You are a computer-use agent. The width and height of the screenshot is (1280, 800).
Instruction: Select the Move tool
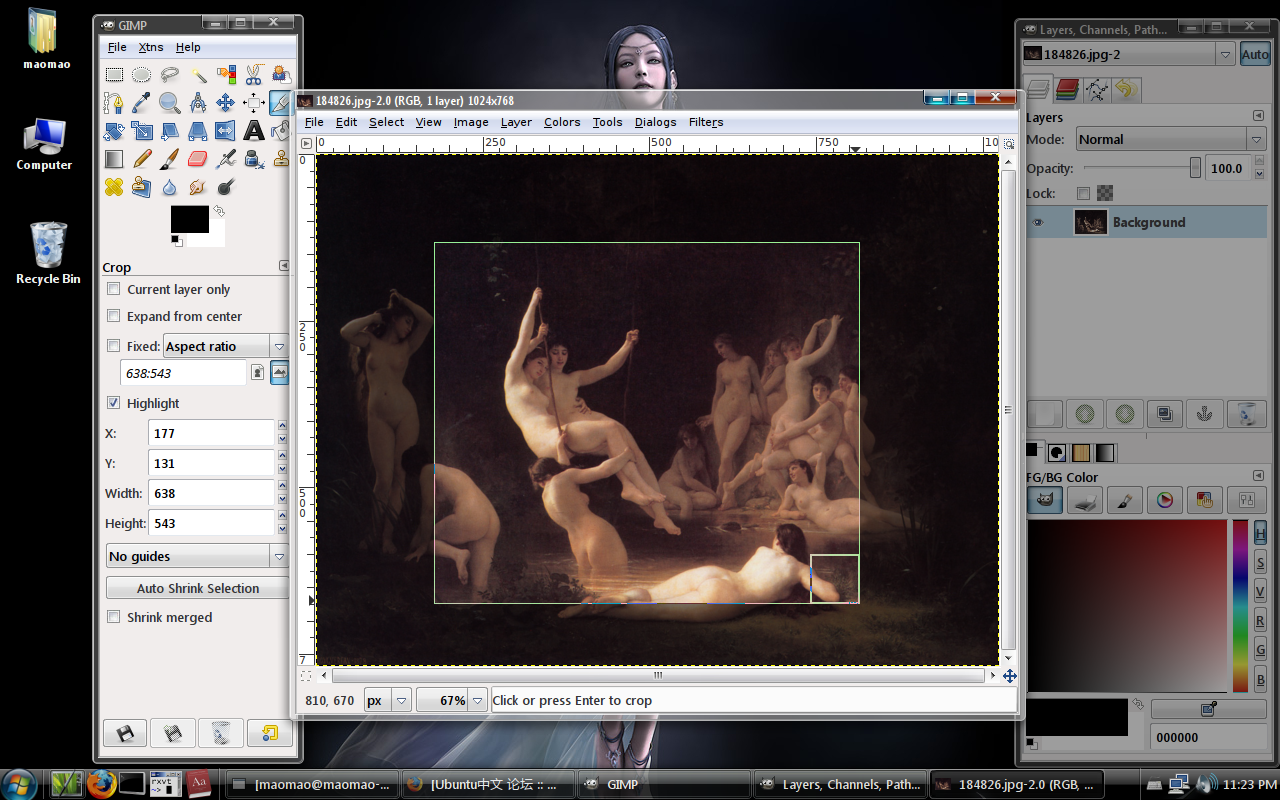coord(226,103)
